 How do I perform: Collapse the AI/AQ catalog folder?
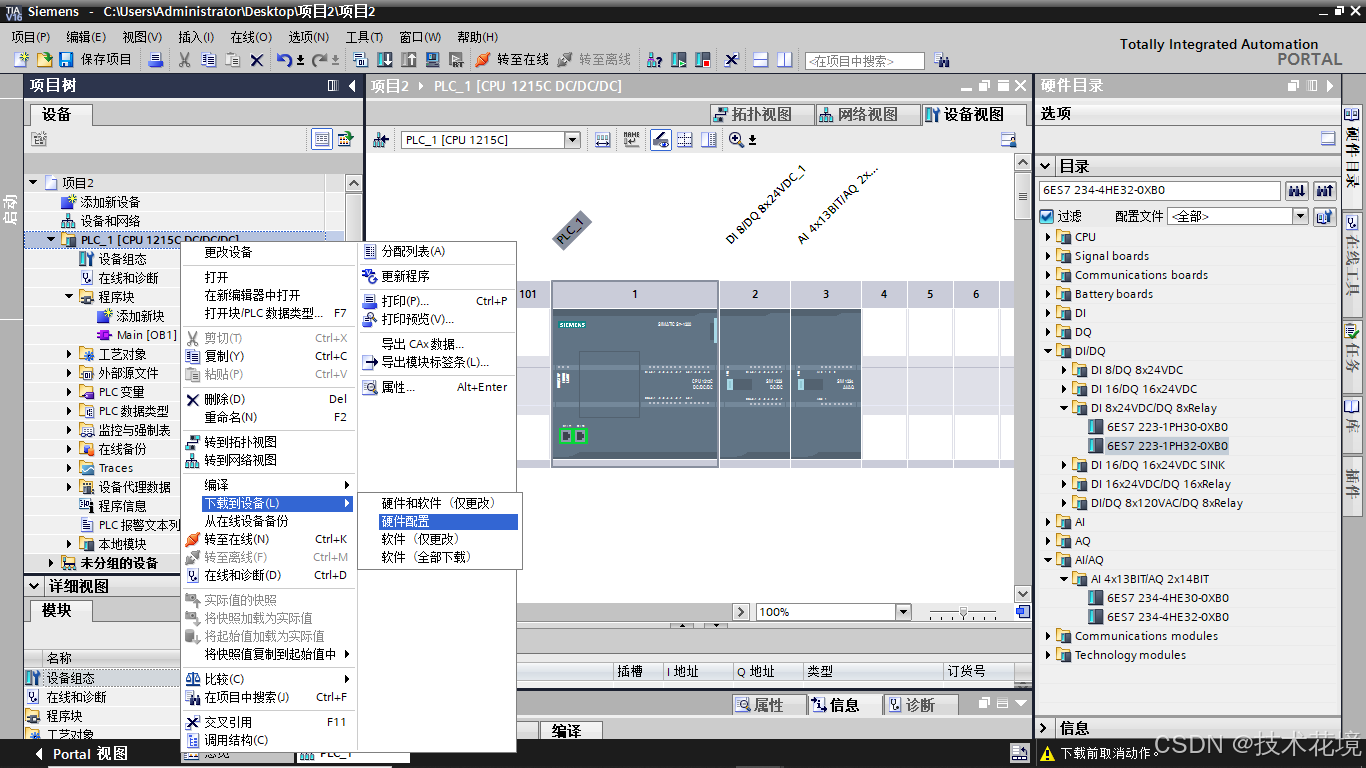pyautogui.click(x=1049, y=560)
